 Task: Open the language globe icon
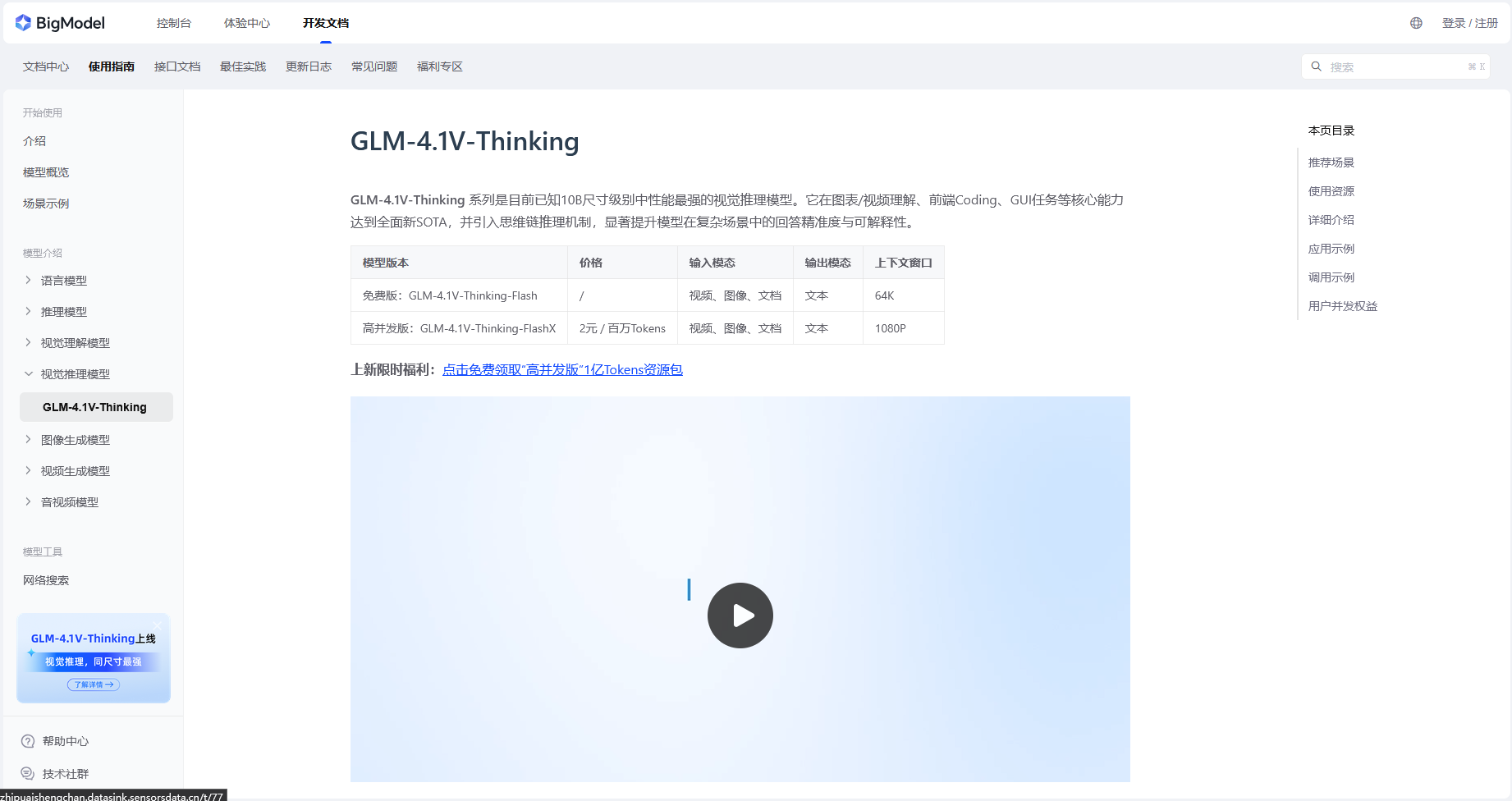tap(1416, 23)
